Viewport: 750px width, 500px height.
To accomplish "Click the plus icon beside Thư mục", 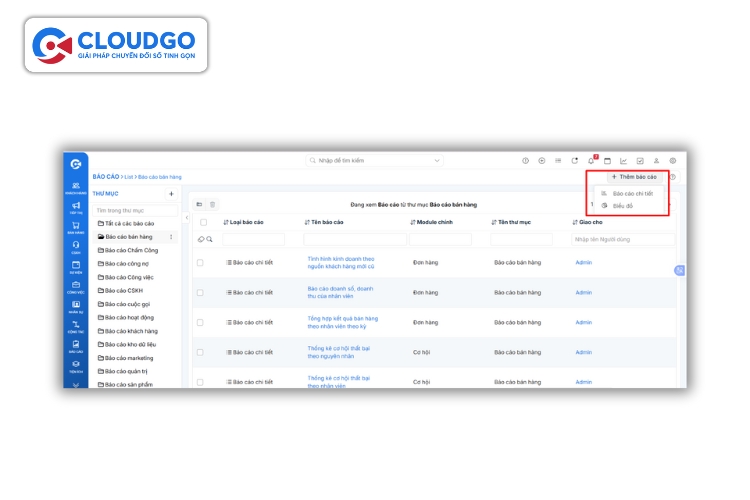I will click(171, 193).
